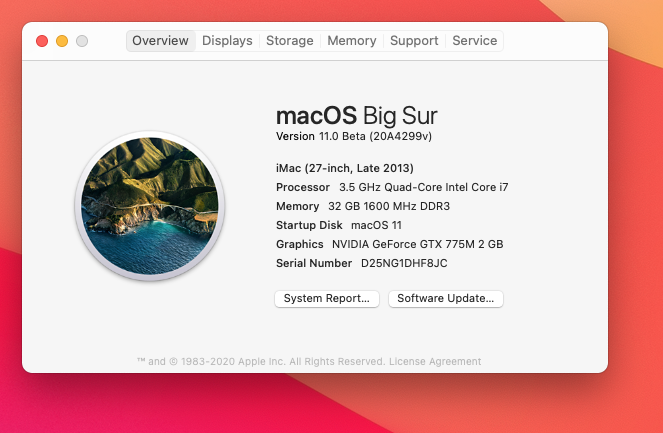Click the iMac (27-inch, Late 2013) model text
This screenshot has height=433, width=663.
point(345,168)
